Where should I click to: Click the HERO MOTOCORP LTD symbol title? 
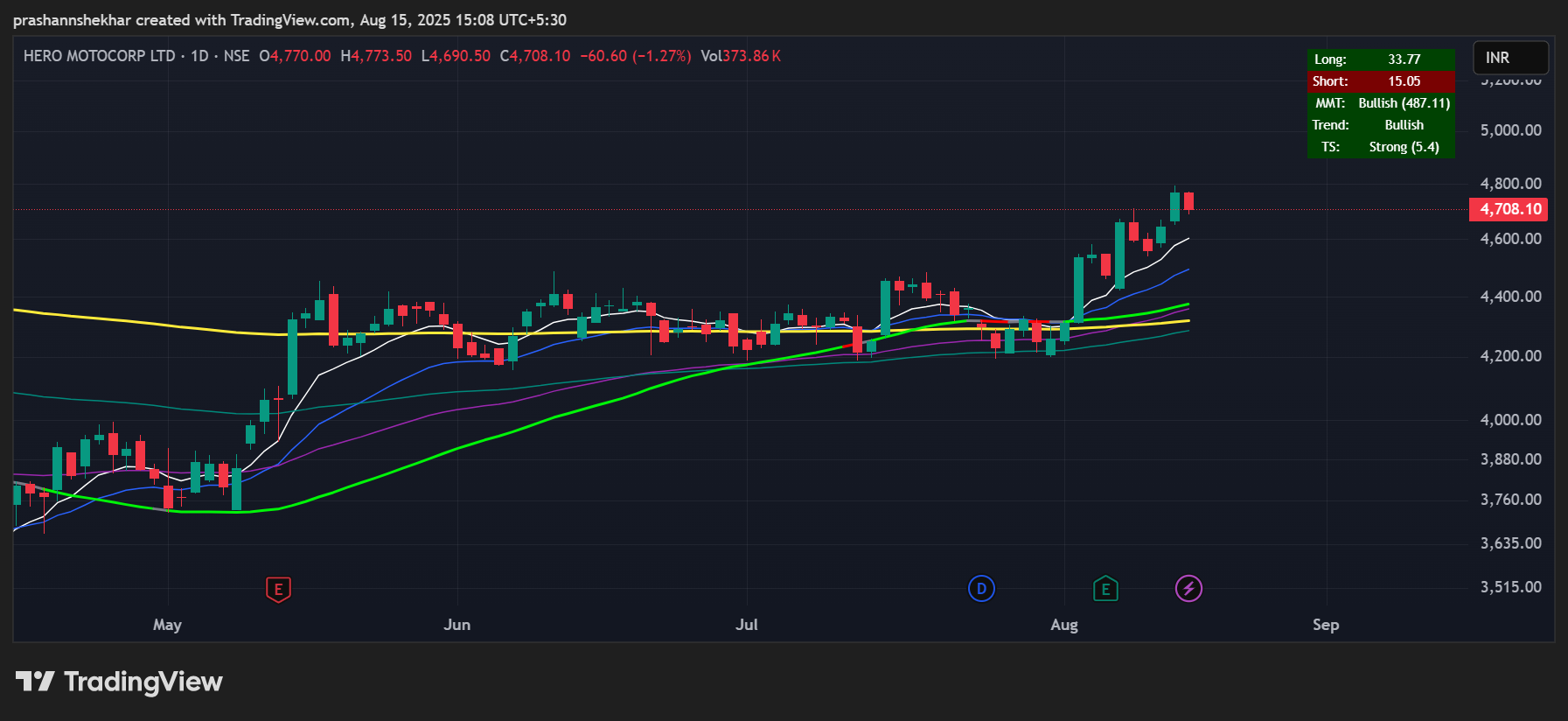(x=100, y=56)
